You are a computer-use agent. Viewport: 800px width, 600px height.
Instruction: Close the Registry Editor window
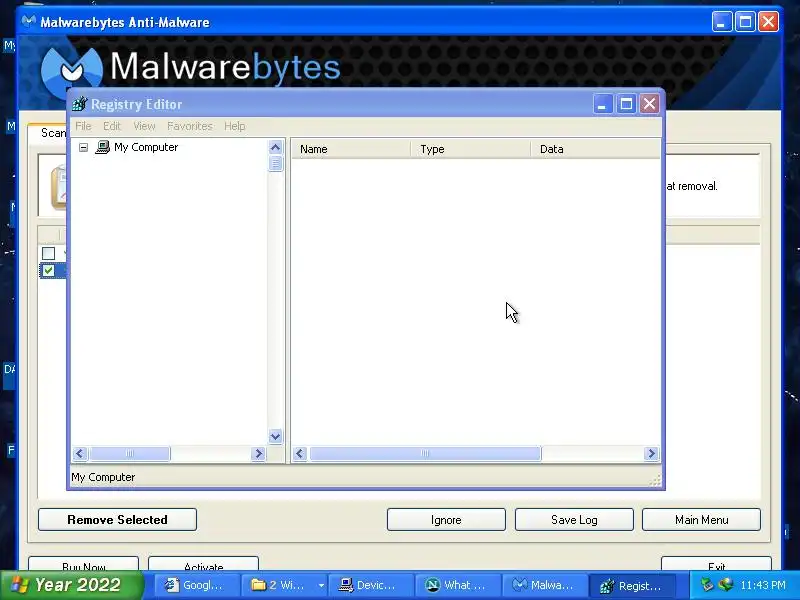pyautogui.click(x=649, y=104)
